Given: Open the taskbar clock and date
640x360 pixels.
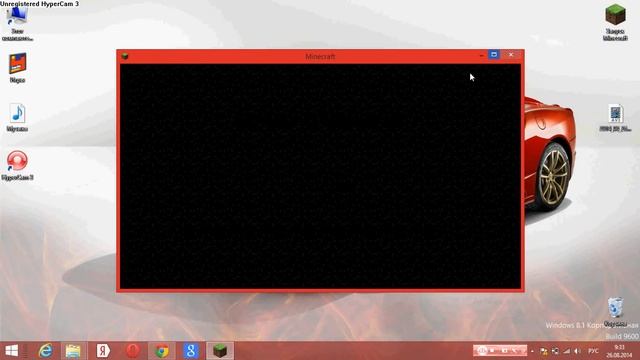Looking at the screenshot, I should click(619, 351).
